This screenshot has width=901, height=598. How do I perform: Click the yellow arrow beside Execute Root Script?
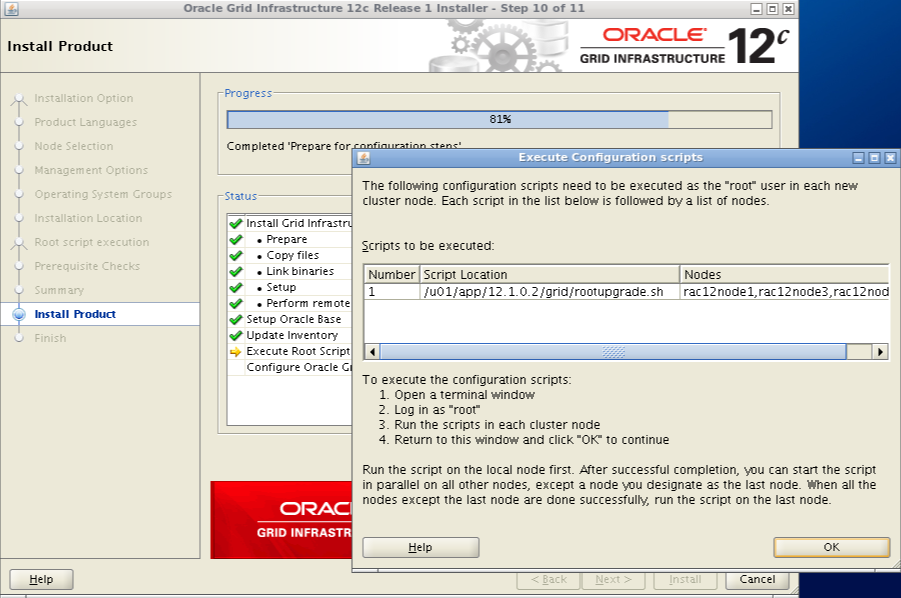coord(236,352)
